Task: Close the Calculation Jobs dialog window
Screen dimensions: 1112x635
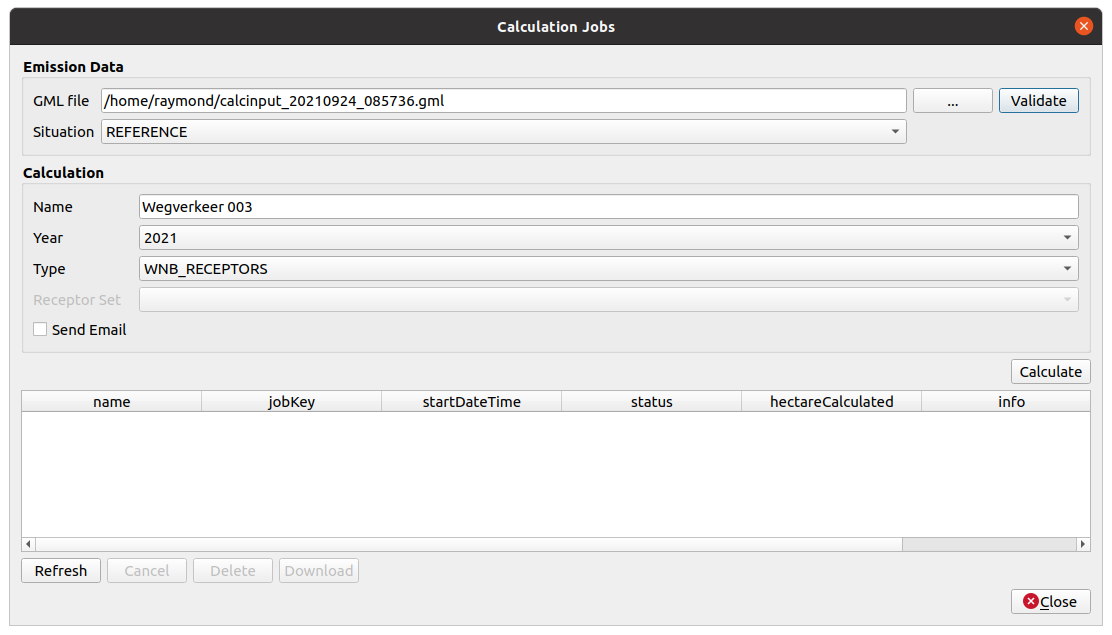Action: [x=1083, y=27]
